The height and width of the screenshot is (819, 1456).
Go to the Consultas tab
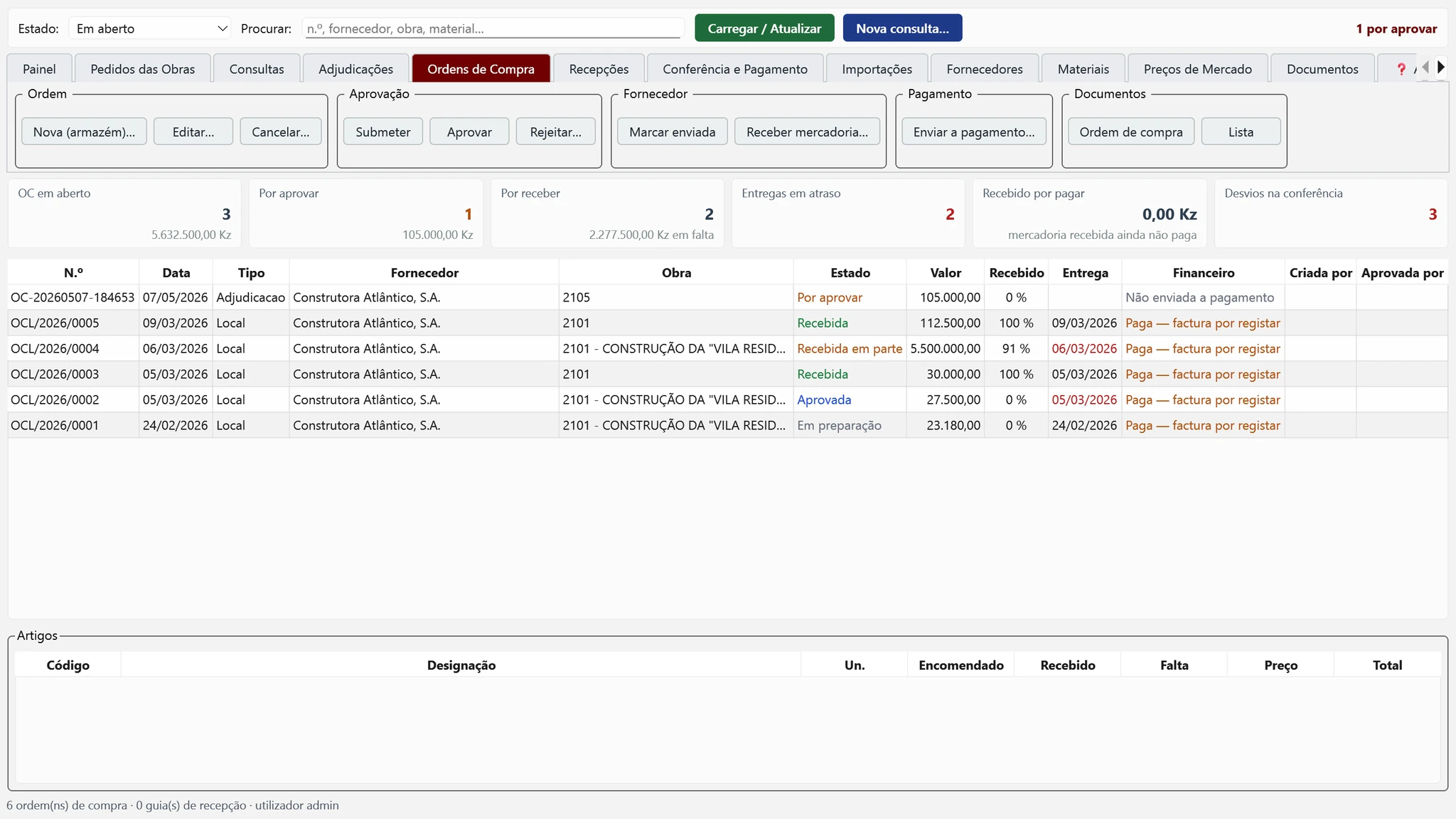(x=257, y=69)
